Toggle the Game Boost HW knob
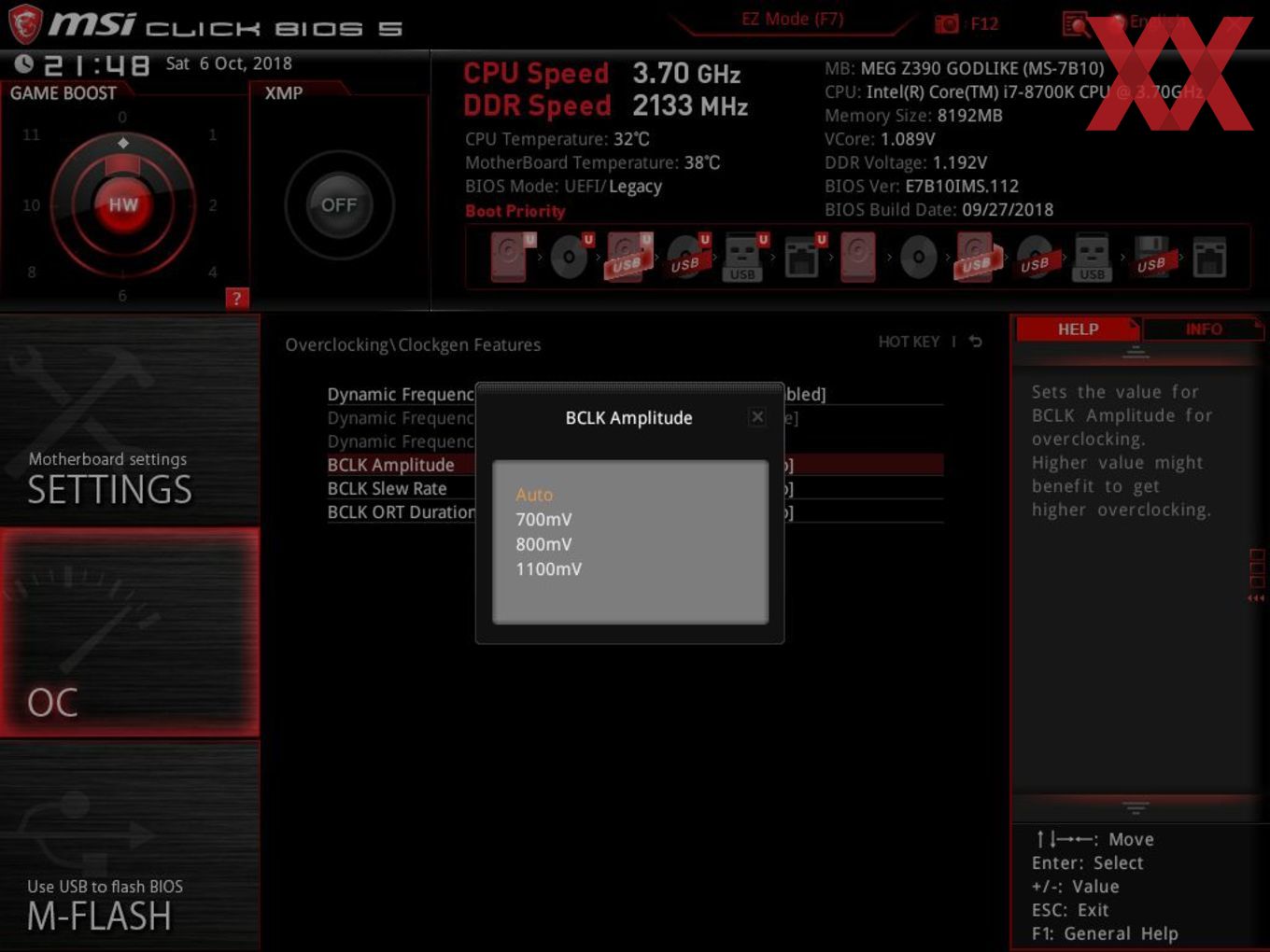Screen dimensions: 1270x952 [122, 204]
